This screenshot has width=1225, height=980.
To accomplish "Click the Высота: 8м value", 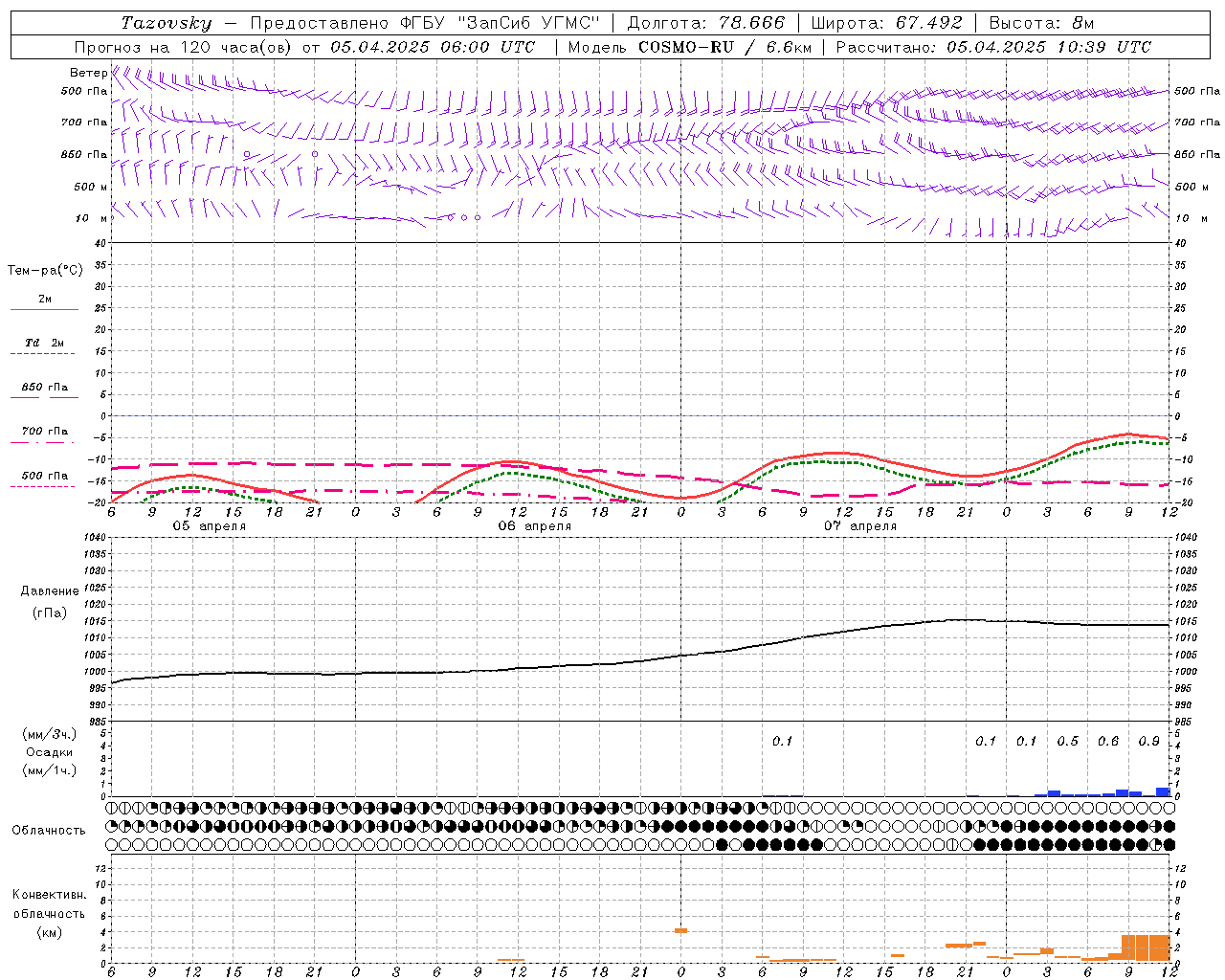I will [x=1041, y=23].
